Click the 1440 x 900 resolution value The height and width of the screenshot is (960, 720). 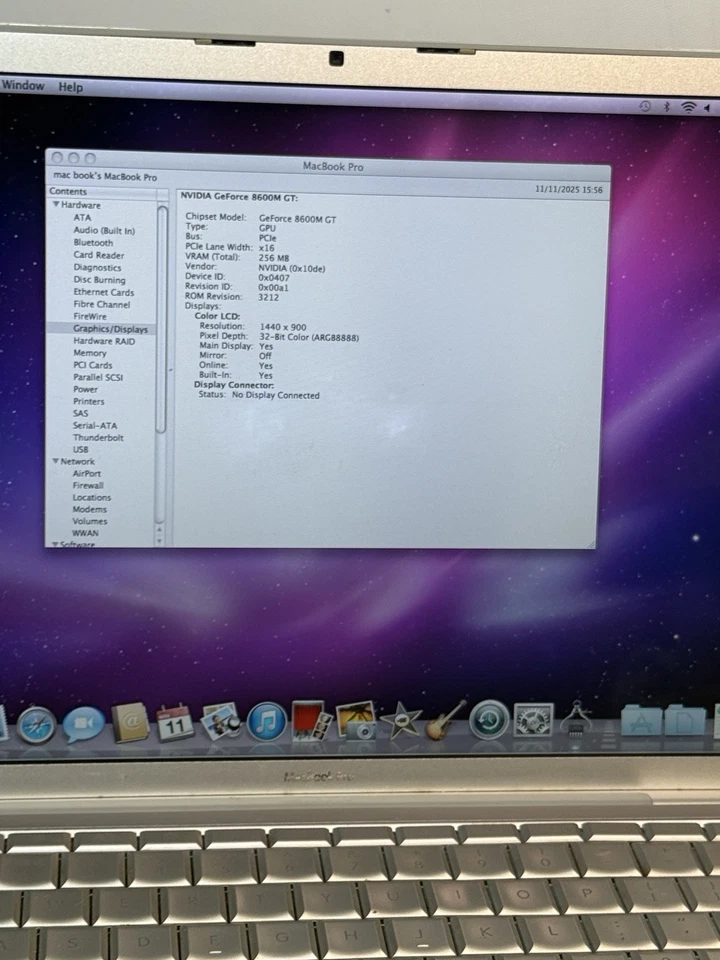pyautogui.click(x=283, y=327)
